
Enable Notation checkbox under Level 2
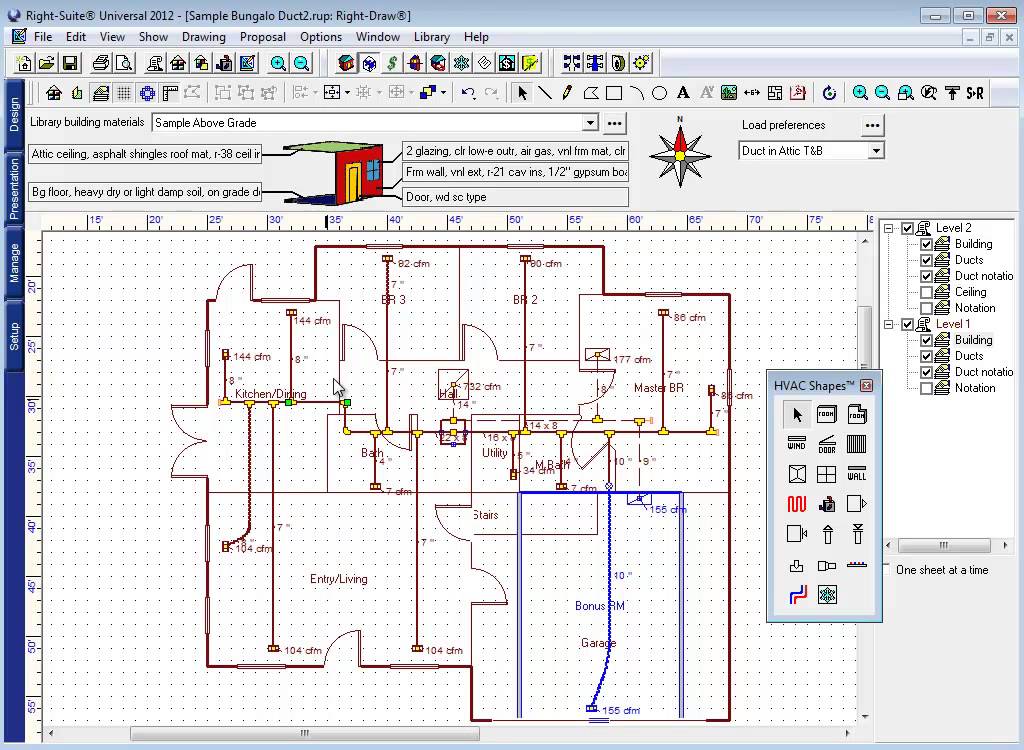[x=926, y=308]
